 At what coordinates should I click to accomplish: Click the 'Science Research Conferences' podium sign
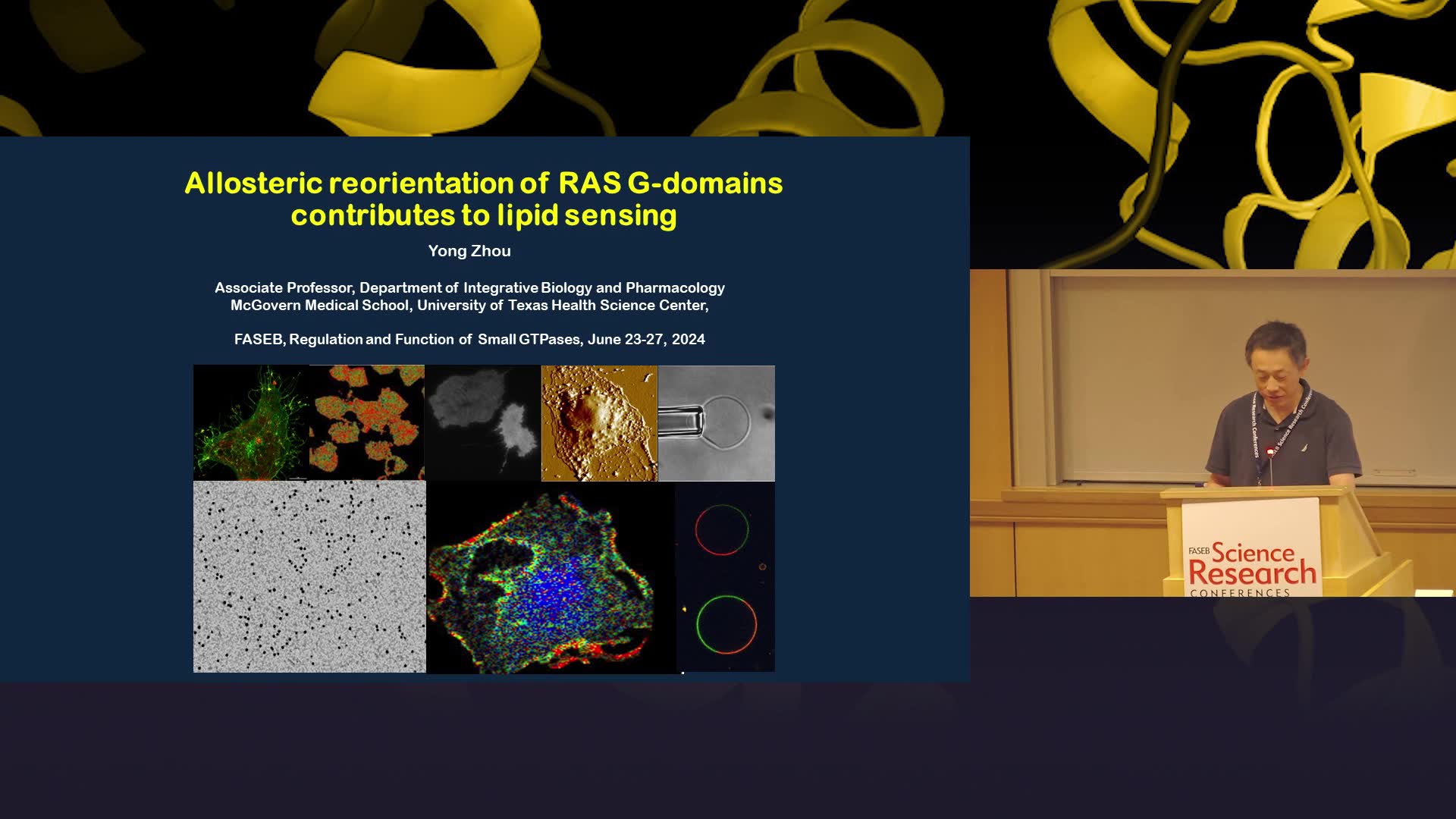pos(1251,548)
